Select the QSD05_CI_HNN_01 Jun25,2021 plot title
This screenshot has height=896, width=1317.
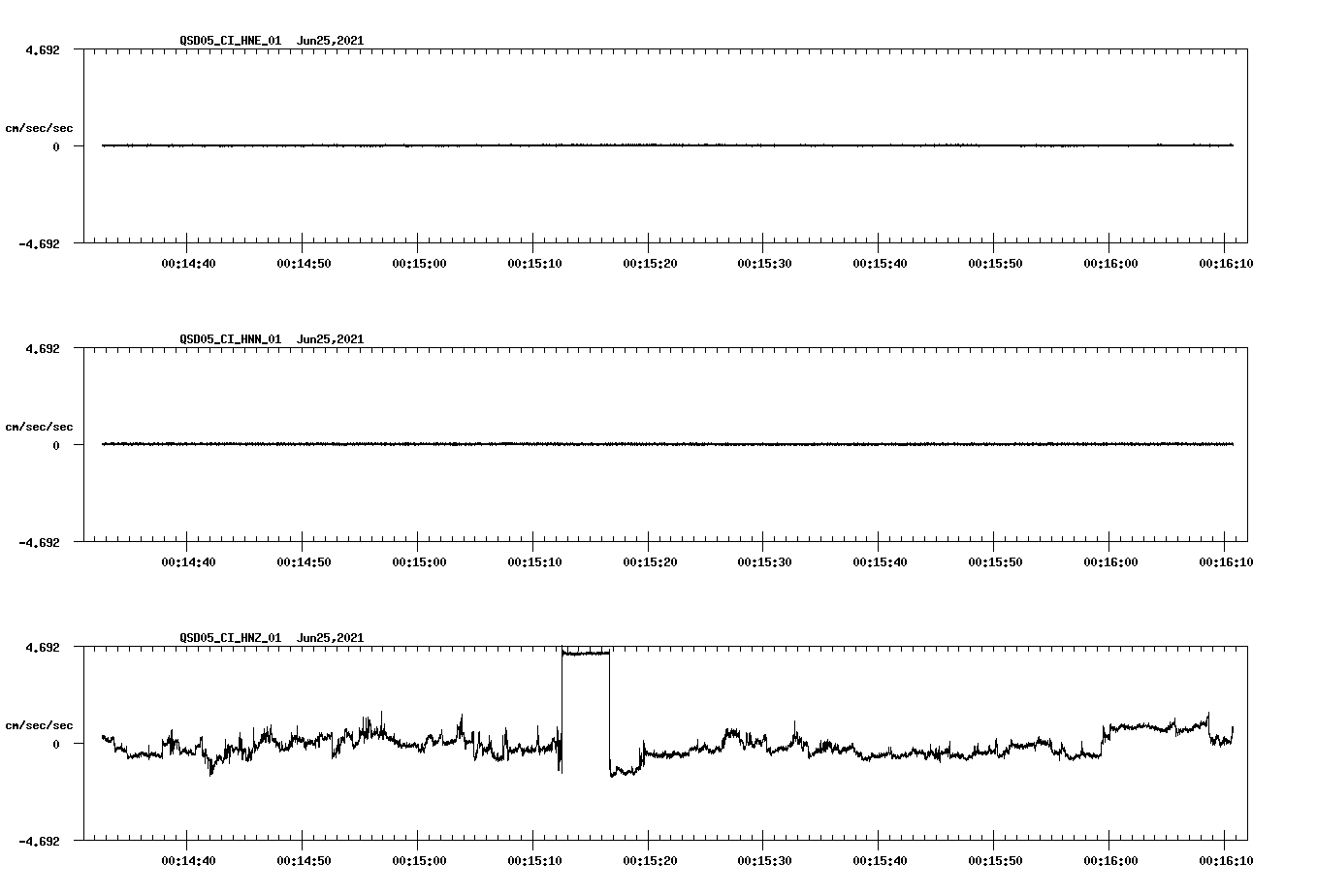(272, 339)
